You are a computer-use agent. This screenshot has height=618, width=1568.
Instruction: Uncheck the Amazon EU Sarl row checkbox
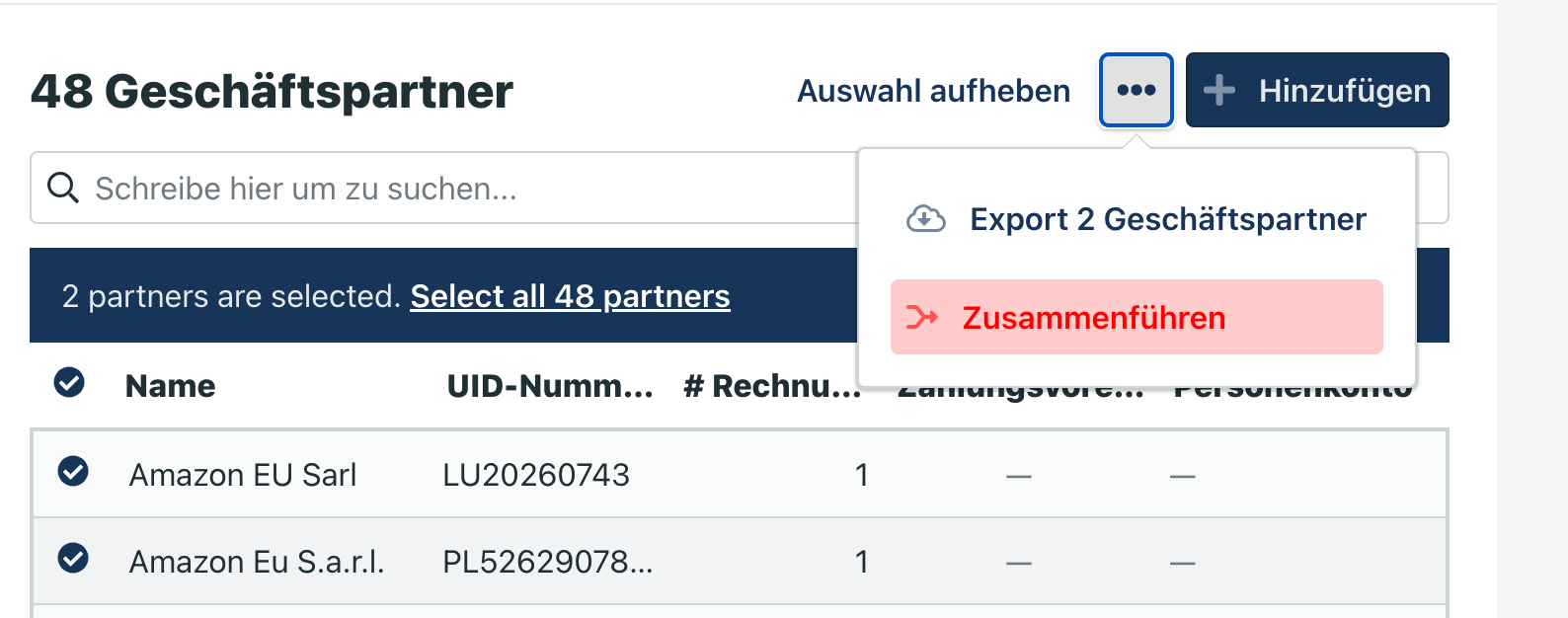[73, 472]
